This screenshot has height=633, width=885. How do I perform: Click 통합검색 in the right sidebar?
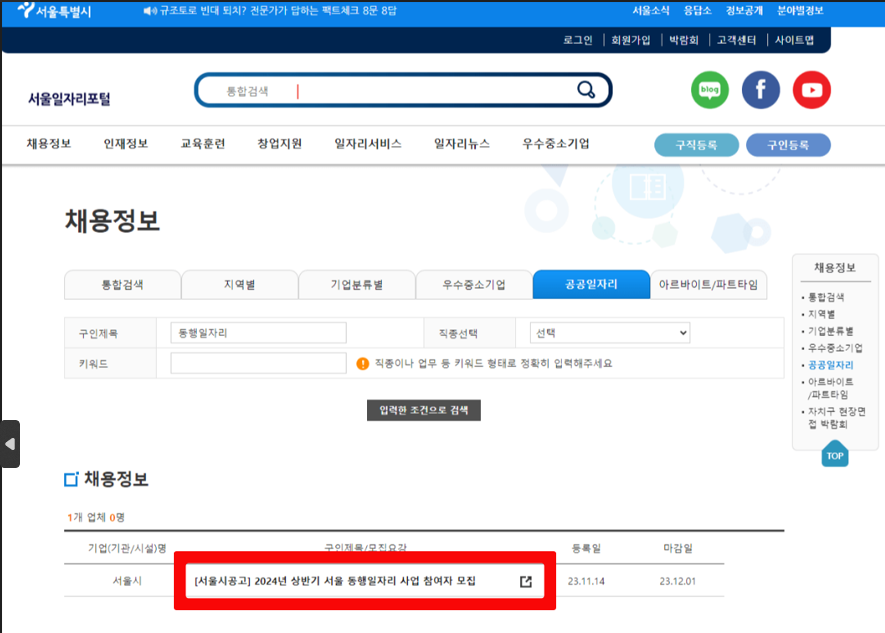(x=826, y=297)
